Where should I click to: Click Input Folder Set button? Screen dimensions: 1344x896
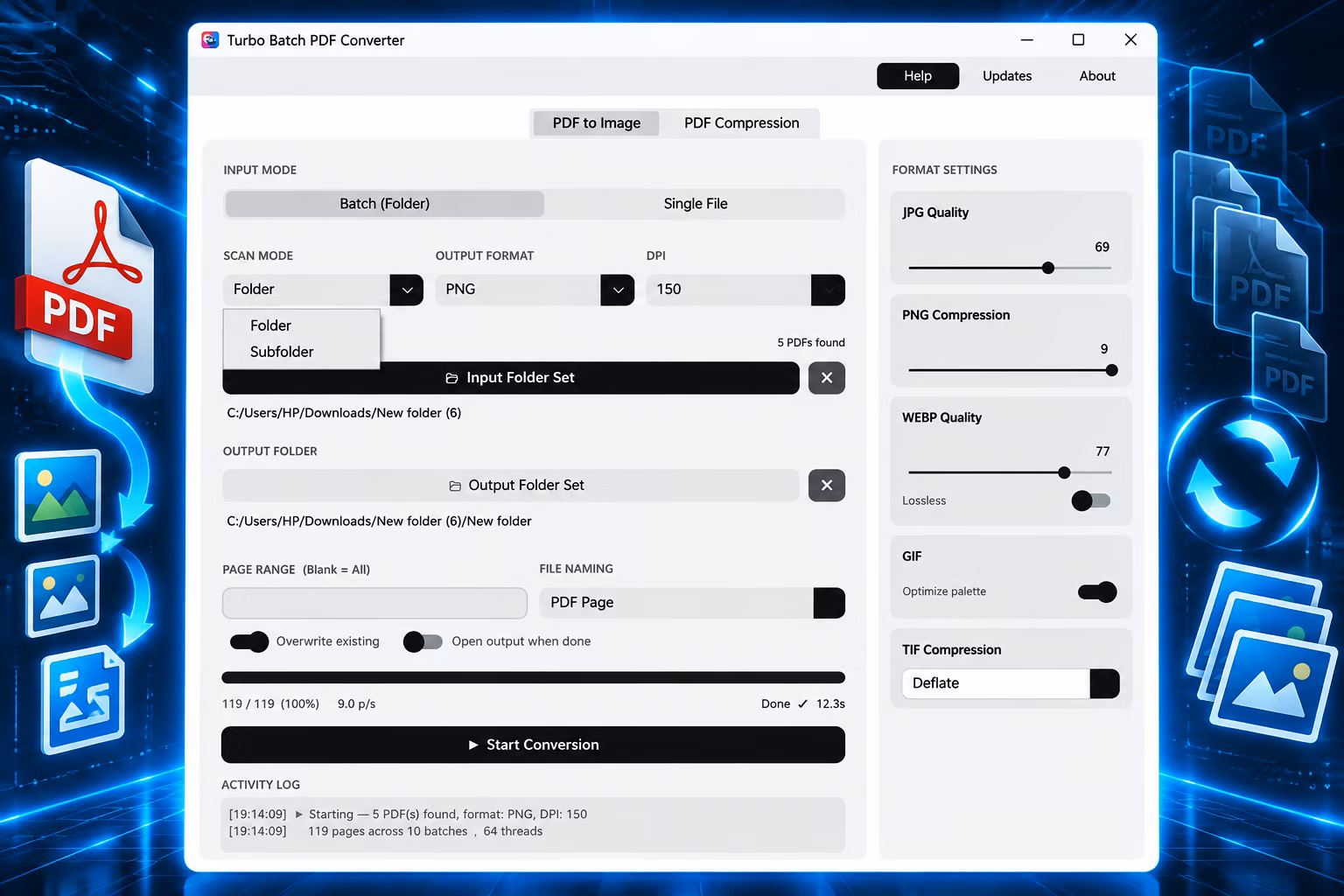point(511,378)
